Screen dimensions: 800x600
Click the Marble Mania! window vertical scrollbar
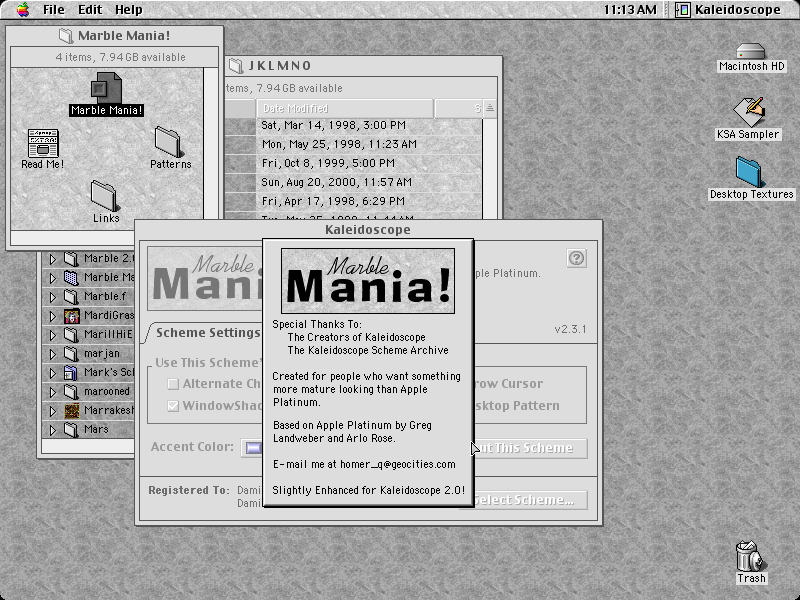pyautogui.click(x=211, y=149)
